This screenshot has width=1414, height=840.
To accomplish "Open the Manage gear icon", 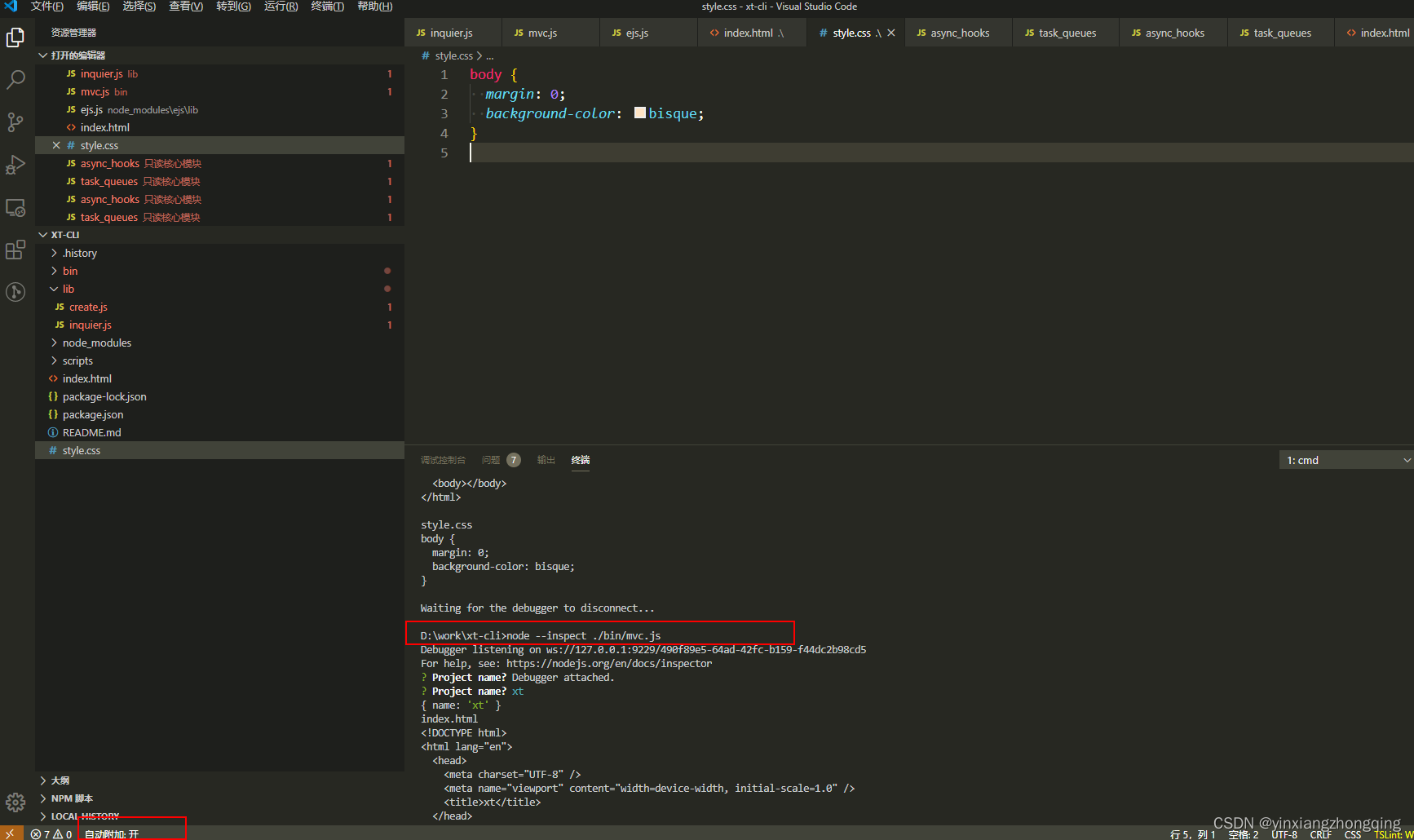I will (x=15, y=802).
